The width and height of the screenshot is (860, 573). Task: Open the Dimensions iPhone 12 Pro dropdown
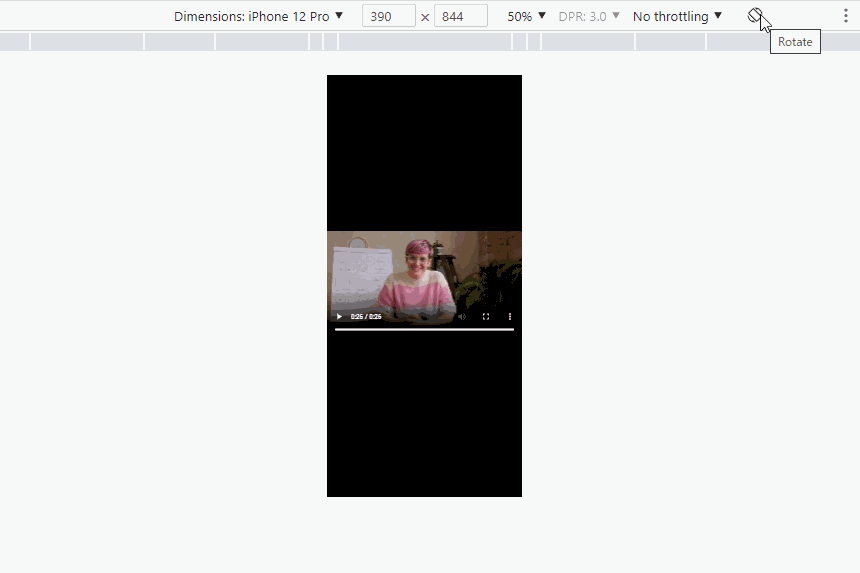coord(258,16)
